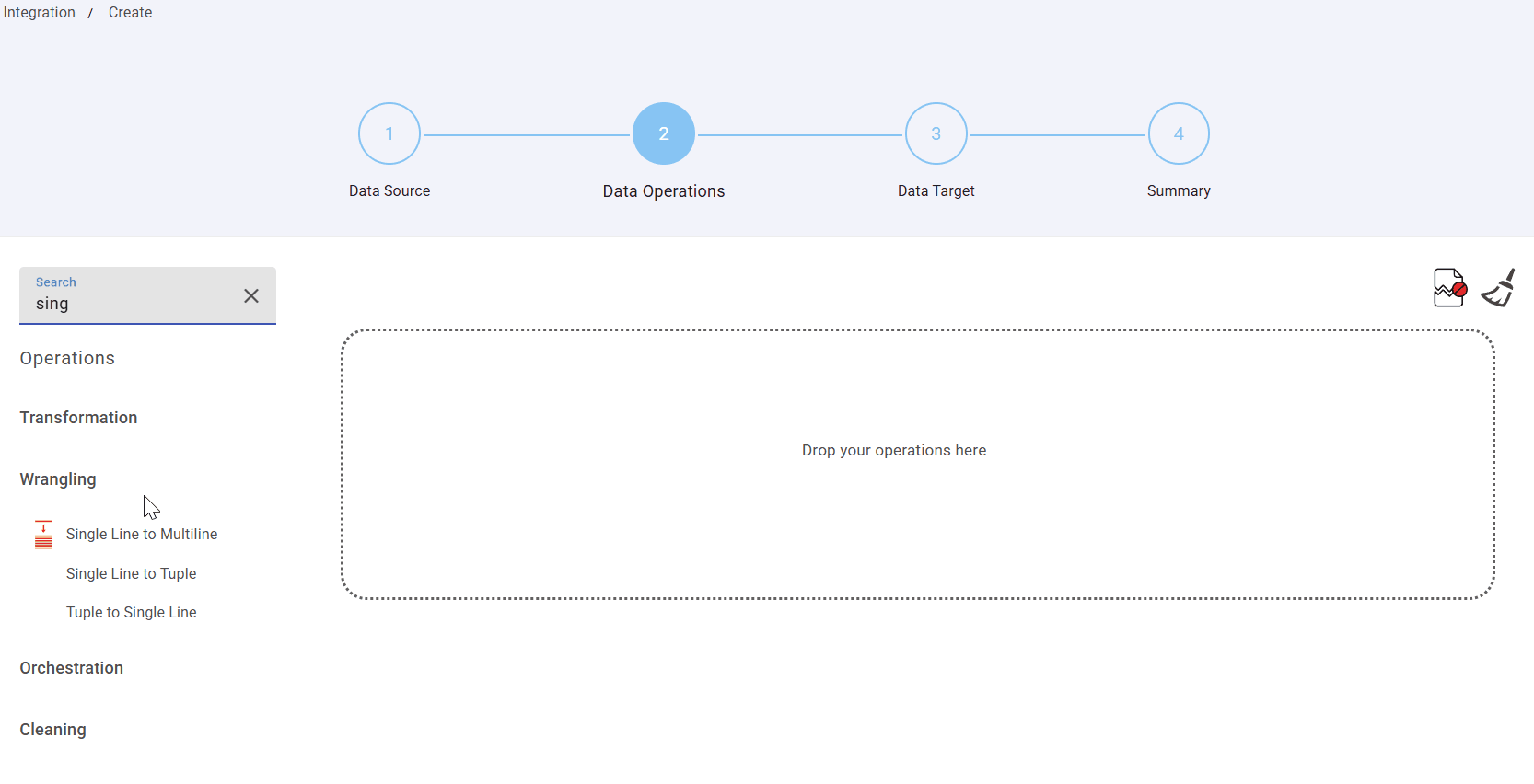Click the broken document icon with red prohibited badge
The image size is (1534, 784).
click(x=1448, y=288)
